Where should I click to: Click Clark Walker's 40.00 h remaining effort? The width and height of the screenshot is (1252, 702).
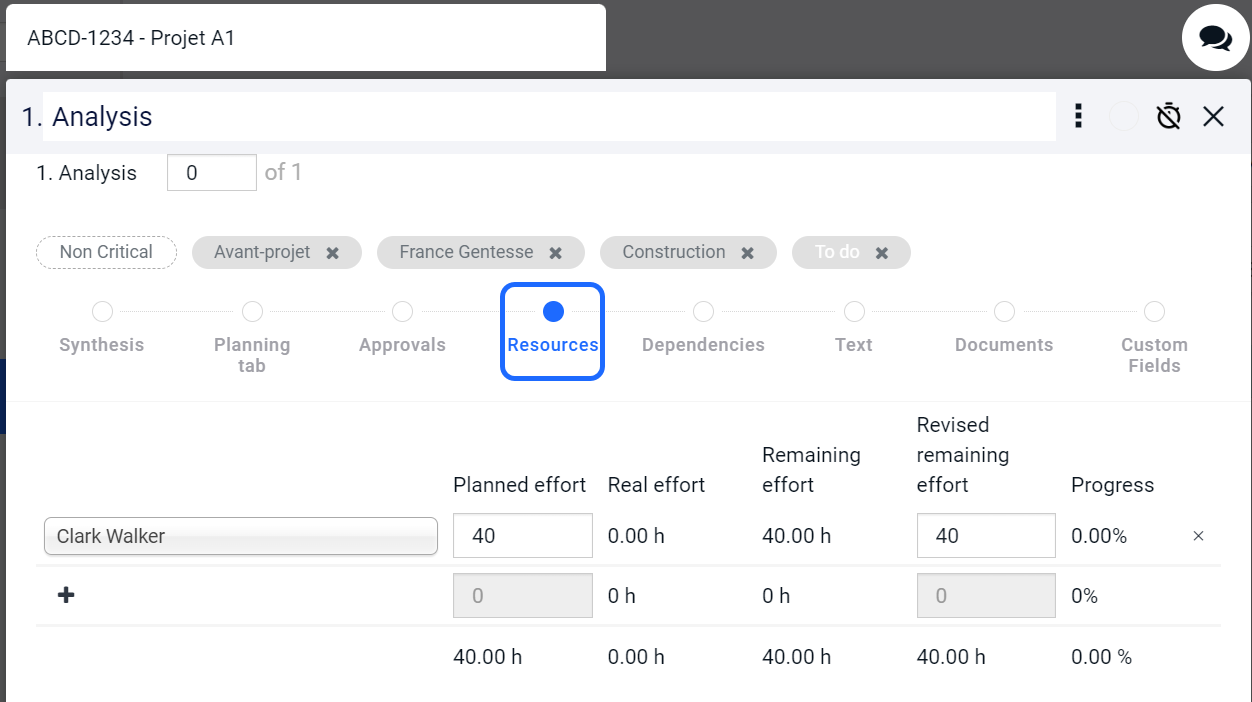[x=796, y=536]
